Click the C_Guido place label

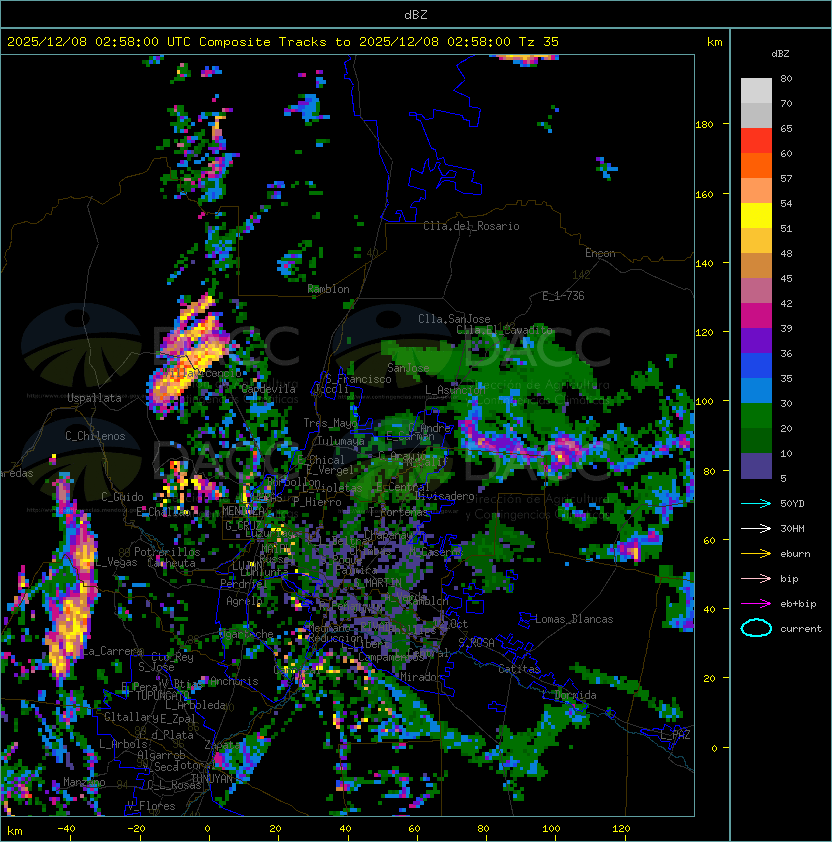click(122, 497)
